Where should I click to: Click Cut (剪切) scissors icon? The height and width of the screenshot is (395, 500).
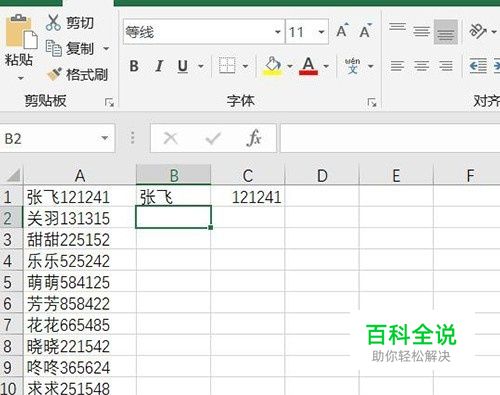tap(53, 23)
